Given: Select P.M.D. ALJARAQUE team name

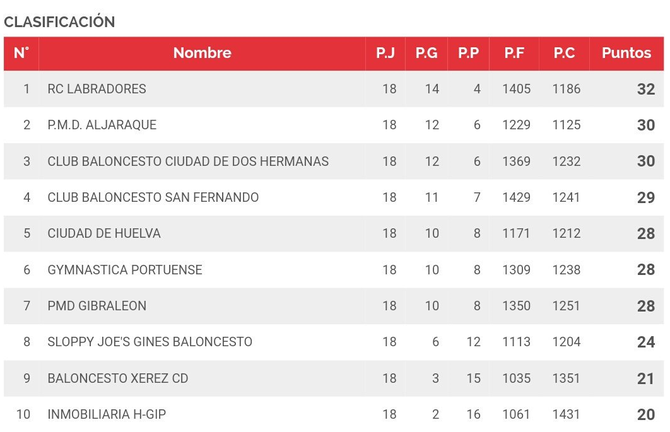Looking at the screenshot, I should point(102,125).
